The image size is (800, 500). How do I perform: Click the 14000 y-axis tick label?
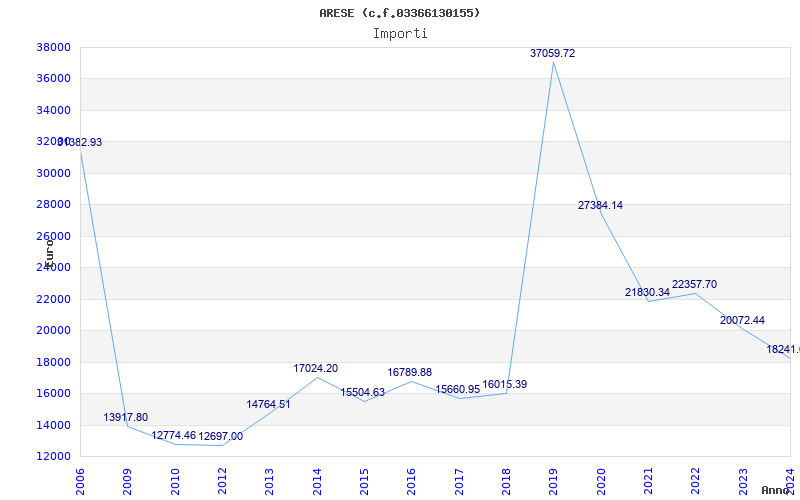point(53,425)
